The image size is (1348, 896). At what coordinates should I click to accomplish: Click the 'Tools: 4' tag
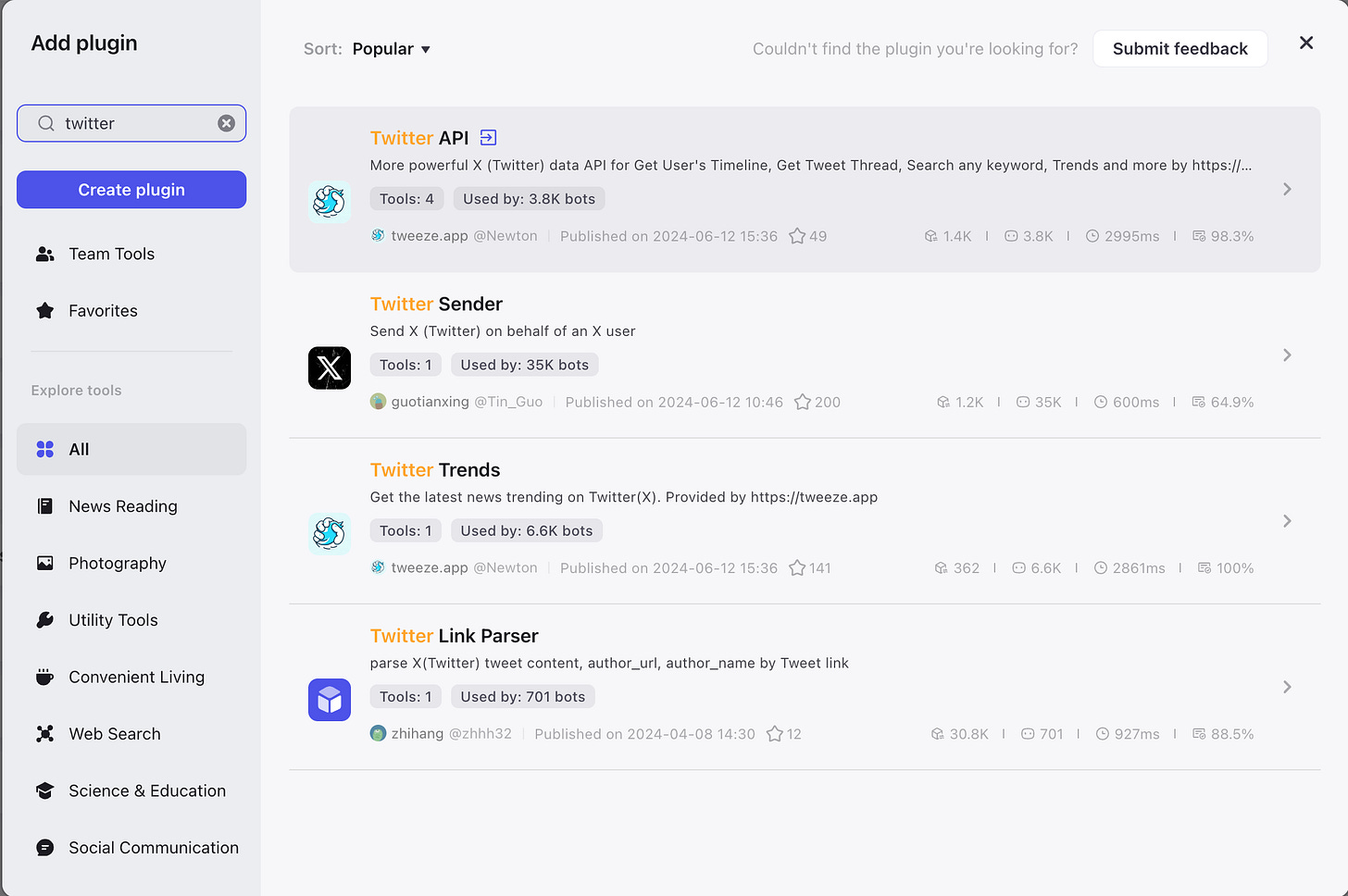point(406,199)
